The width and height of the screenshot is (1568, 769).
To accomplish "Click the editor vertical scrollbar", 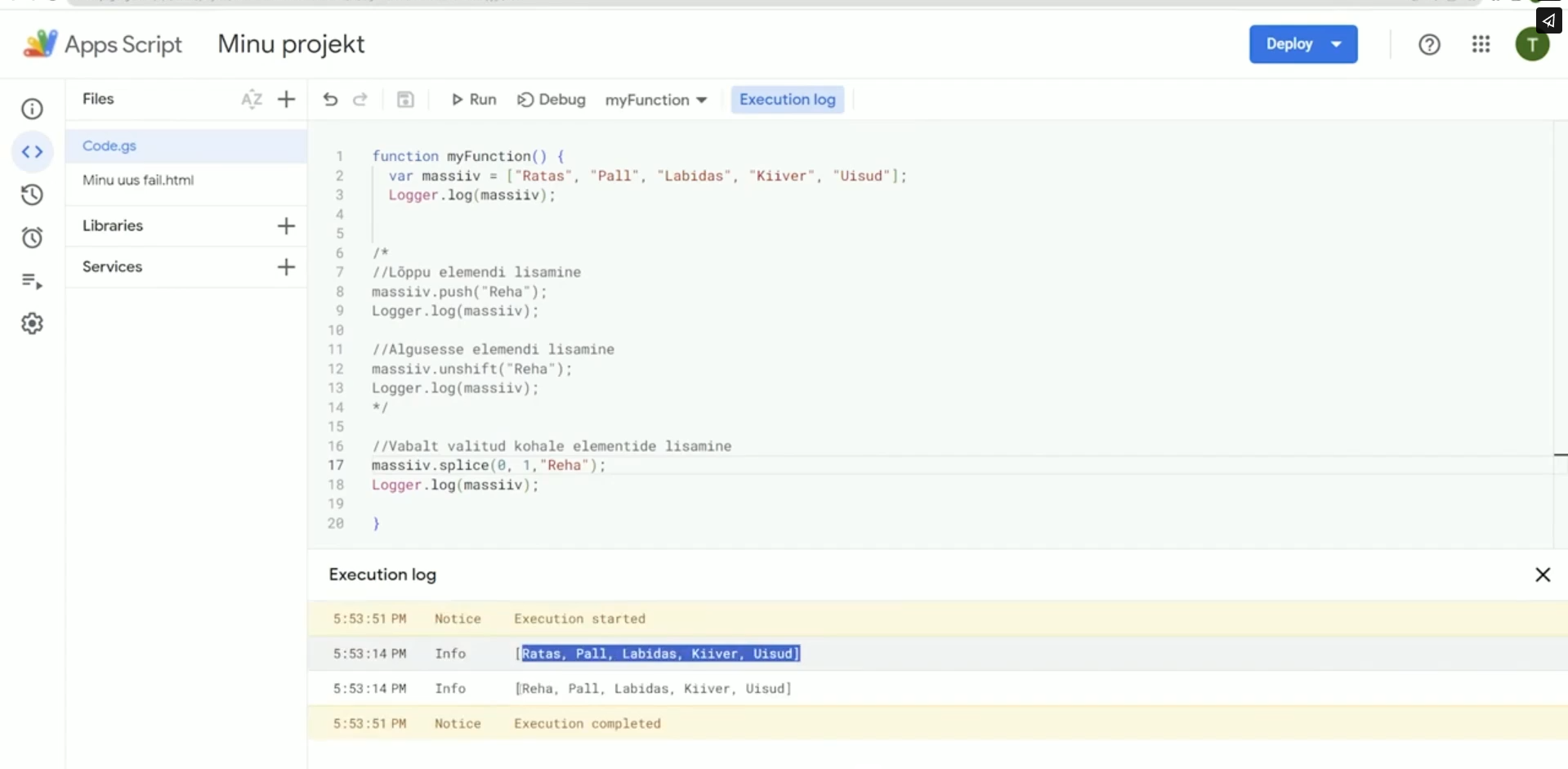I will click(1560, 335).
